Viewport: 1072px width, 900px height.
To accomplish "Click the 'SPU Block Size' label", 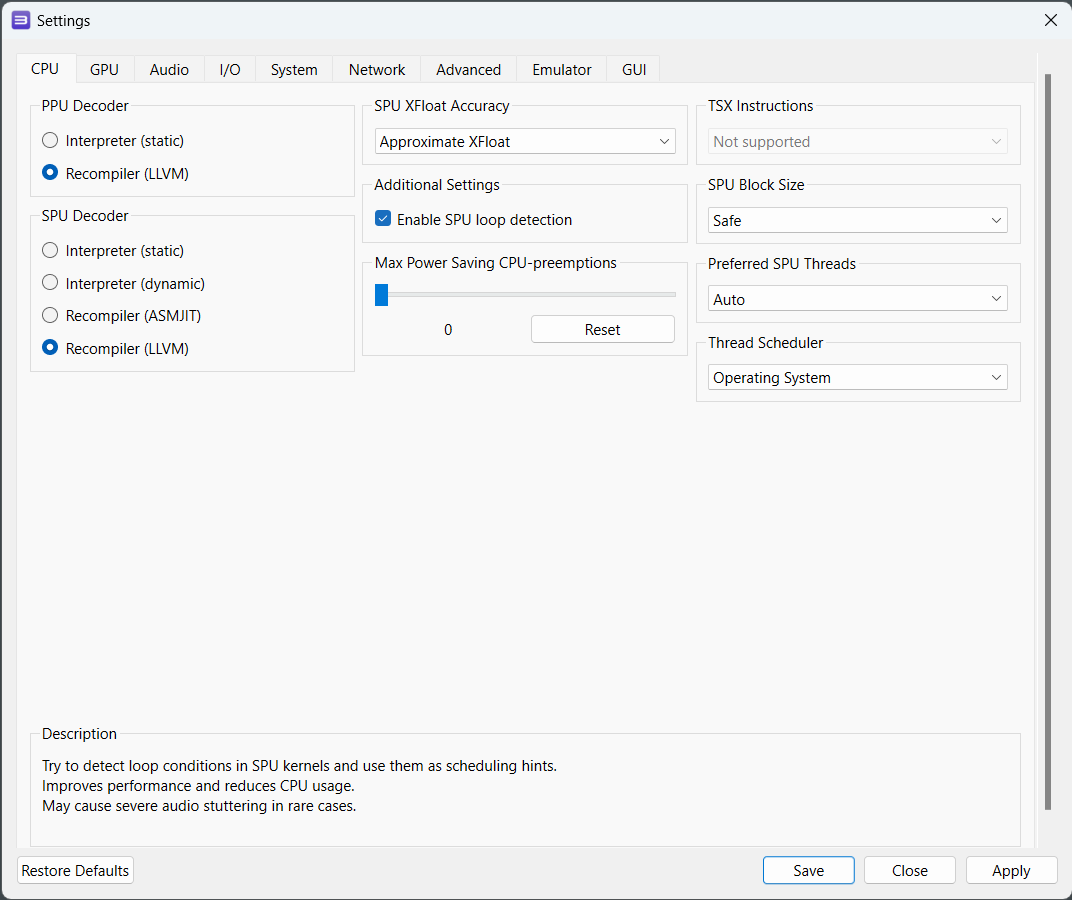I will tap(756, 185).
